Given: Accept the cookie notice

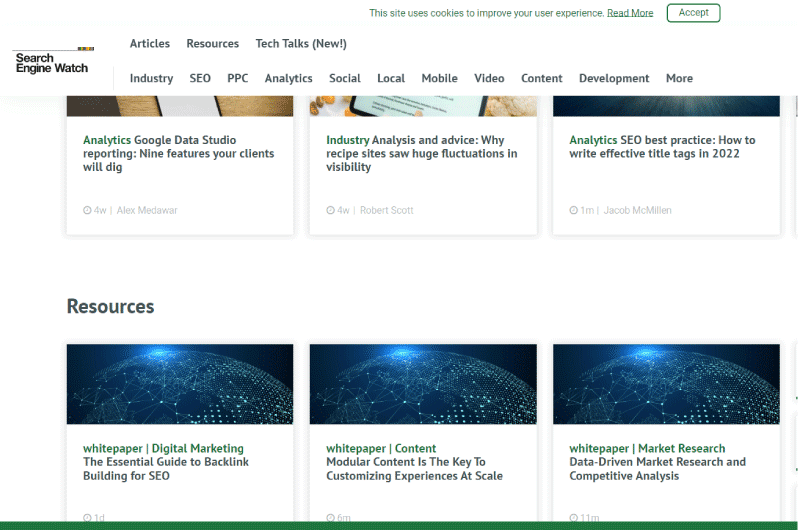Looking at the screenshot, I should (693, 13).
